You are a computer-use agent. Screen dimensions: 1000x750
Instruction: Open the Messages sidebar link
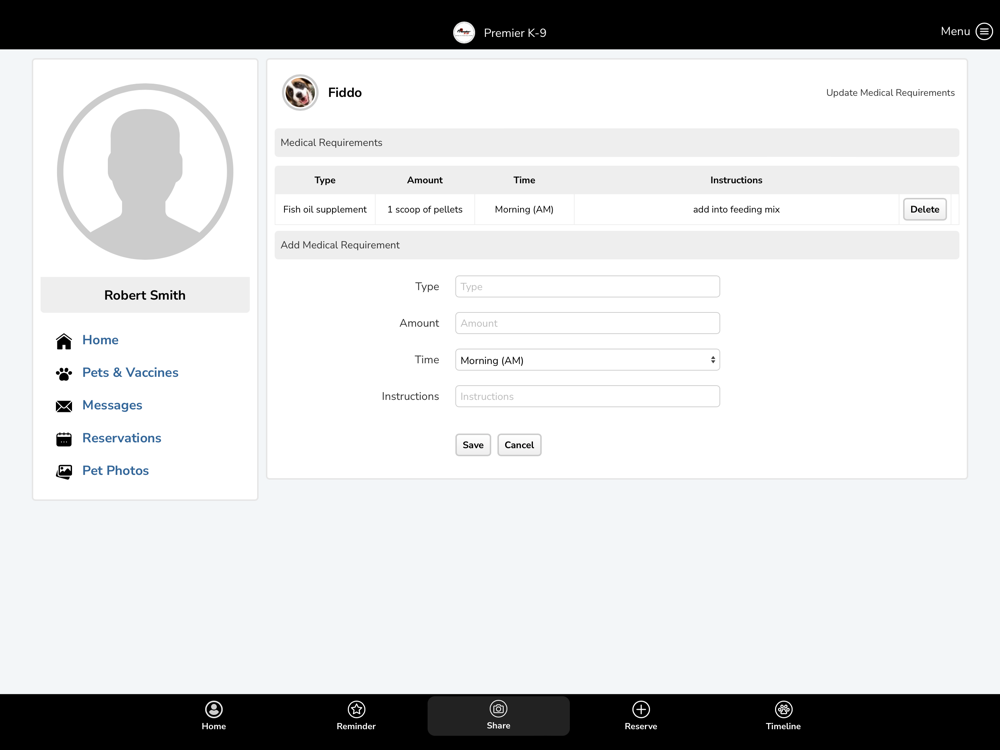click(x=112, y=406)
